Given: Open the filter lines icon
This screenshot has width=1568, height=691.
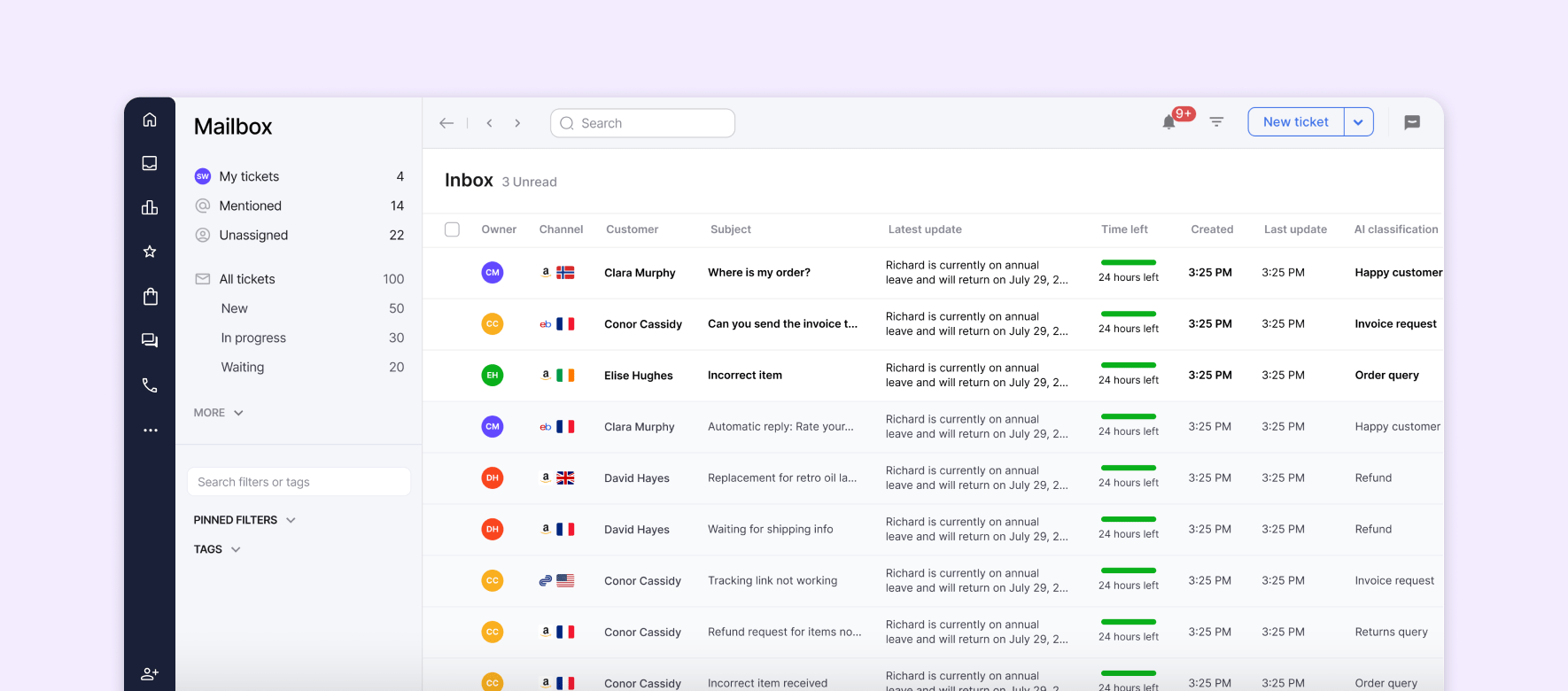Looking at the screenshot, I should 1216,122.
